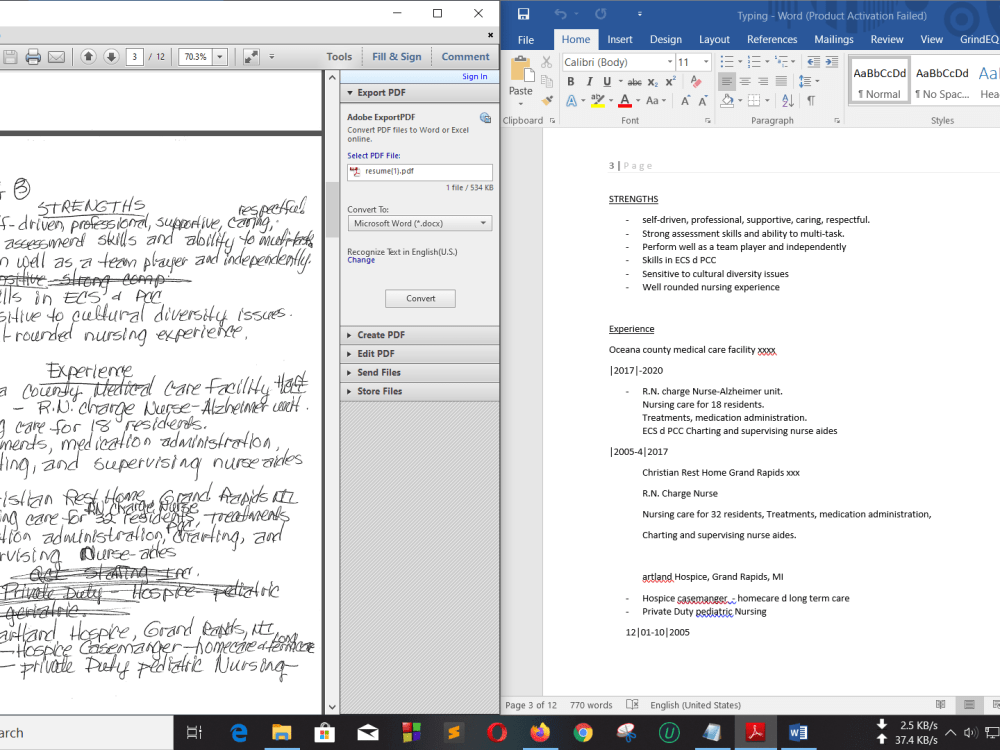Click the Adobe ExportPDF online icon
Viewport: 1000px width, 750px height.
pos(485,117)
